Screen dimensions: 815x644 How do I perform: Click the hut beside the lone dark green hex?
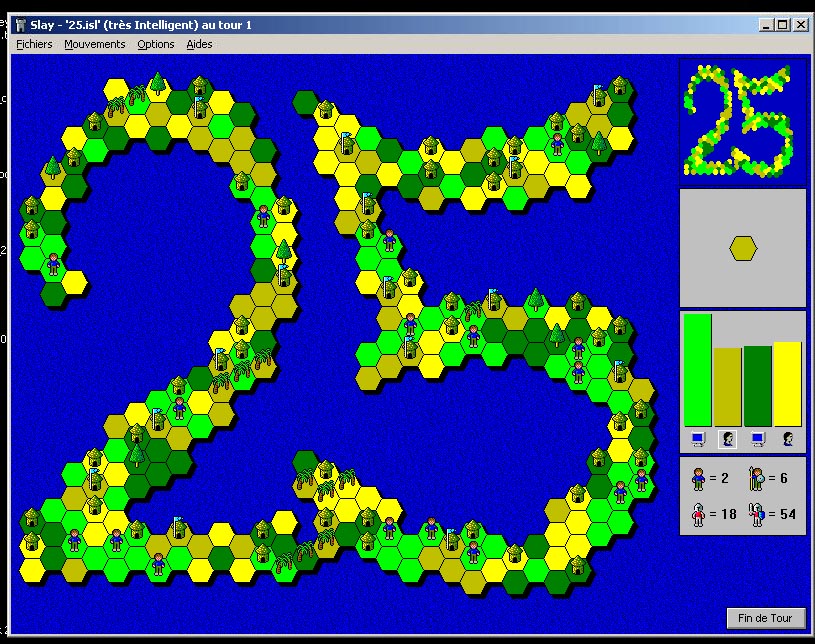pyautogui.click(x=325, y=109)
